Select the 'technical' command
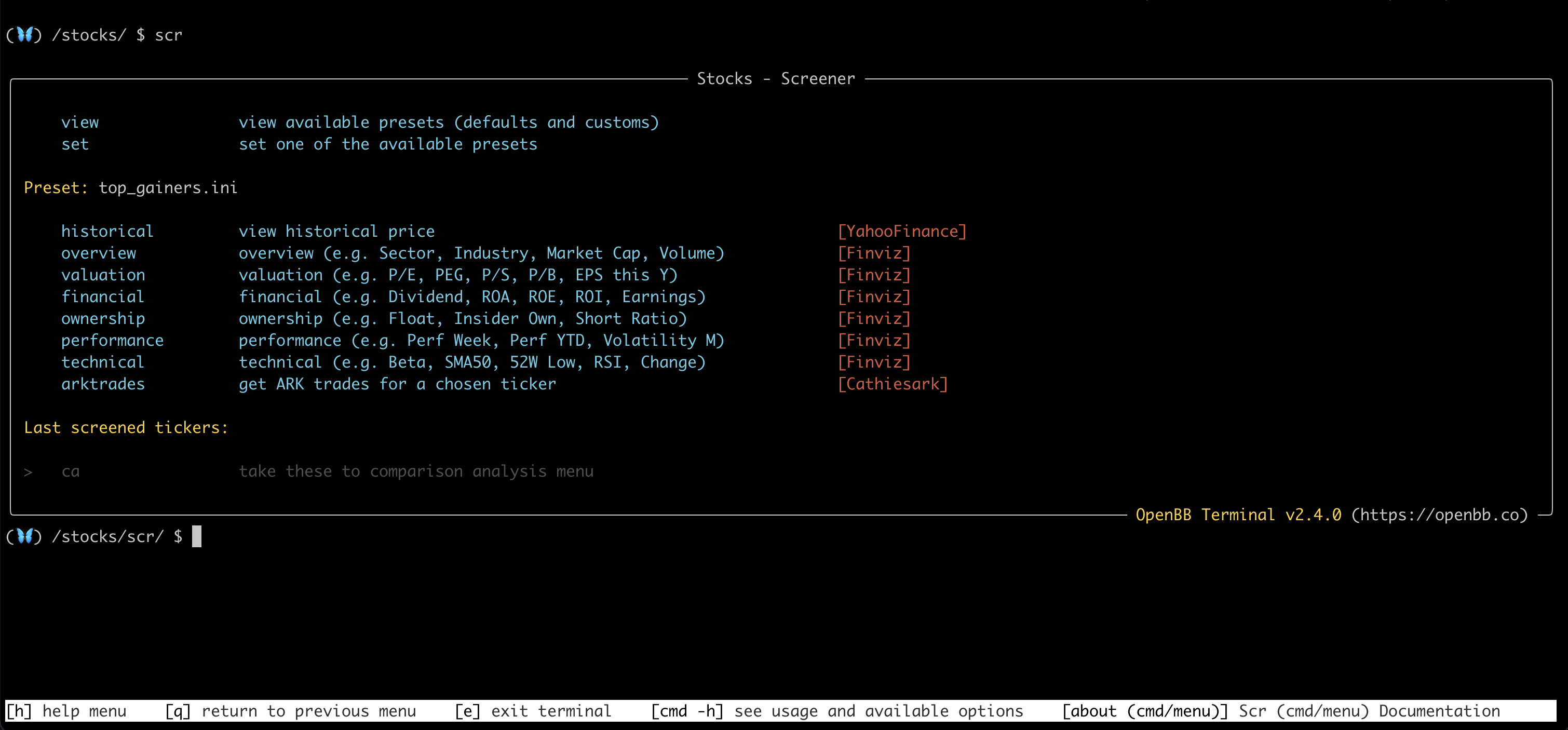The height and width of the screenshot is (730, 1568). coord(102,362)
